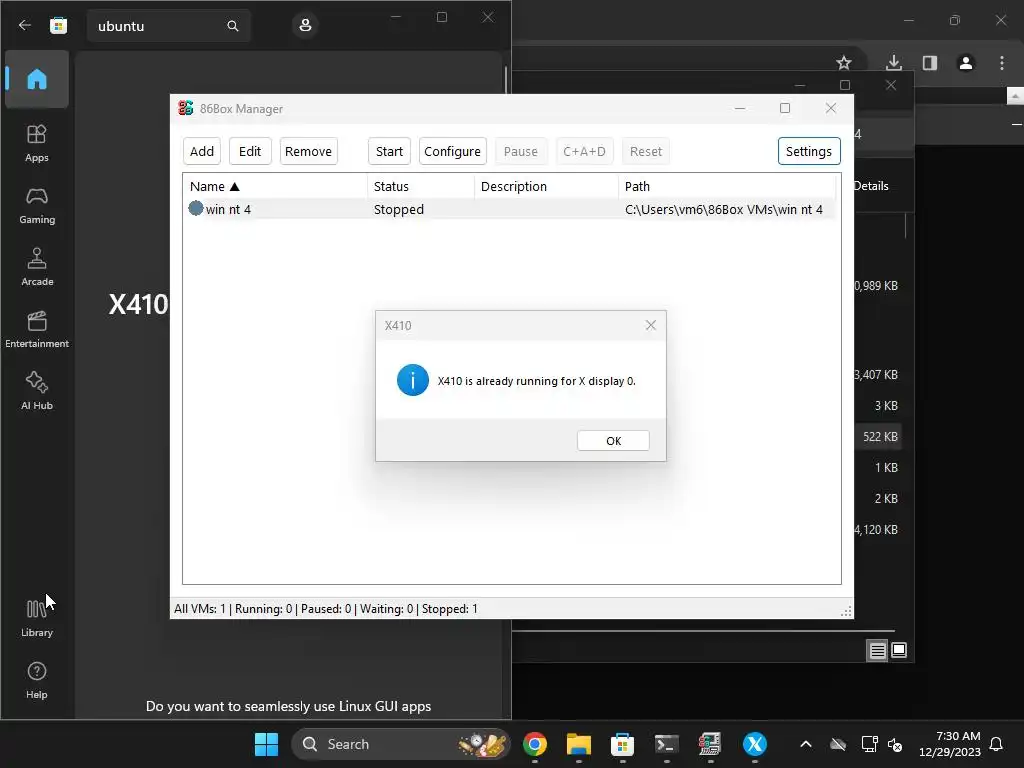Toggle Chrome side panel icon

coord(930,63)
